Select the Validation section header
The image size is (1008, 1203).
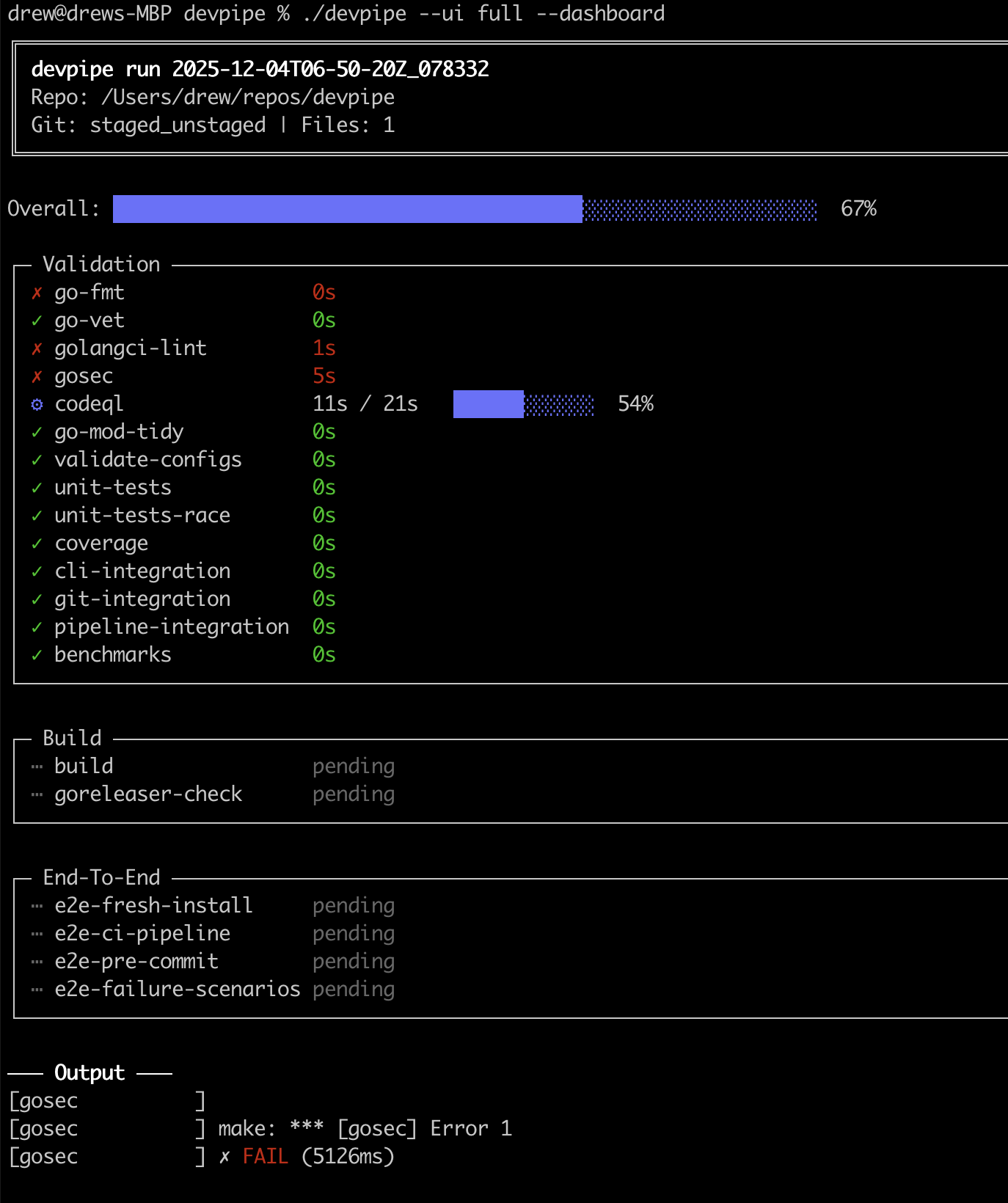(101, 264)
